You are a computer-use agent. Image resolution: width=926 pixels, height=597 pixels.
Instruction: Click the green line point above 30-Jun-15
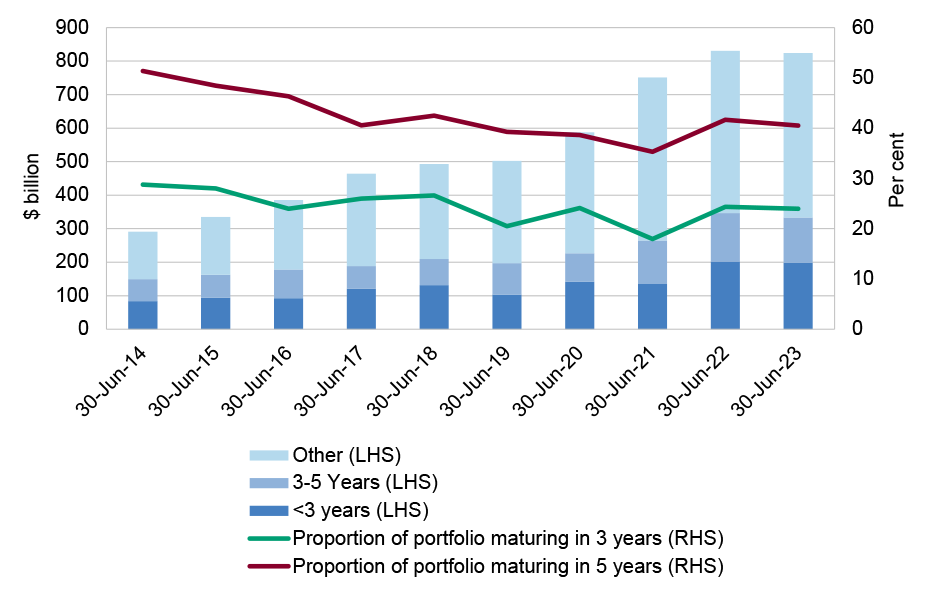coord(216,188)
